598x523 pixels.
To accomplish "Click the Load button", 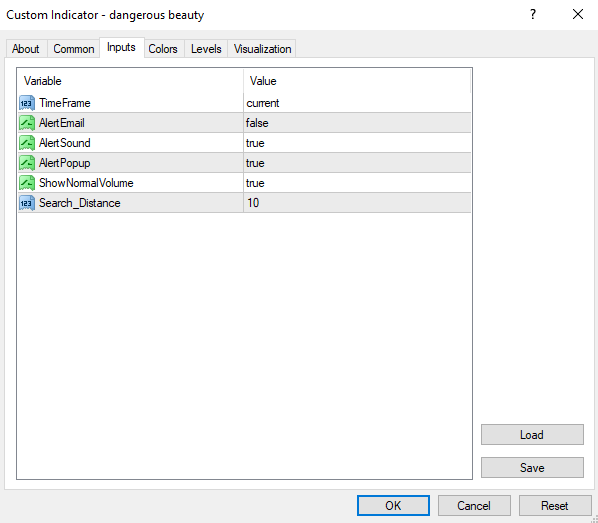I will (x=532, y=434).
